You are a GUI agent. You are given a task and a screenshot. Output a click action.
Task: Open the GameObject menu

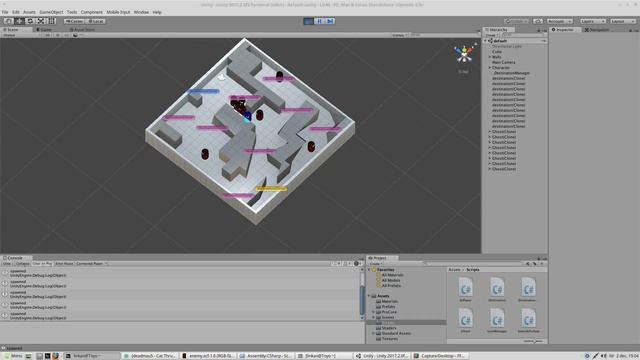[x=51, y=12]
